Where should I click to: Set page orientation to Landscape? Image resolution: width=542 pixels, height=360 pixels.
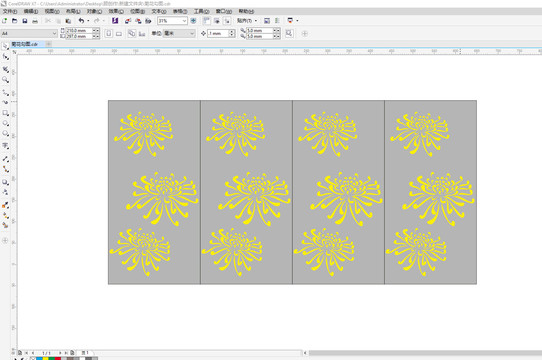coord(119,34)
